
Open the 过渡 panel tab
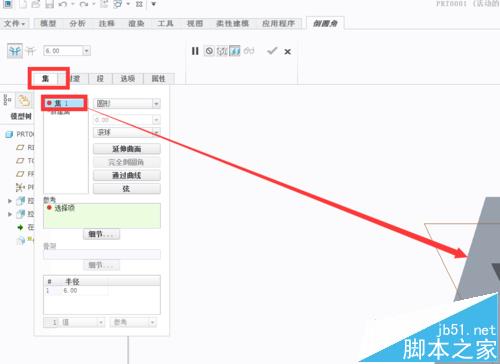point(74,78)
